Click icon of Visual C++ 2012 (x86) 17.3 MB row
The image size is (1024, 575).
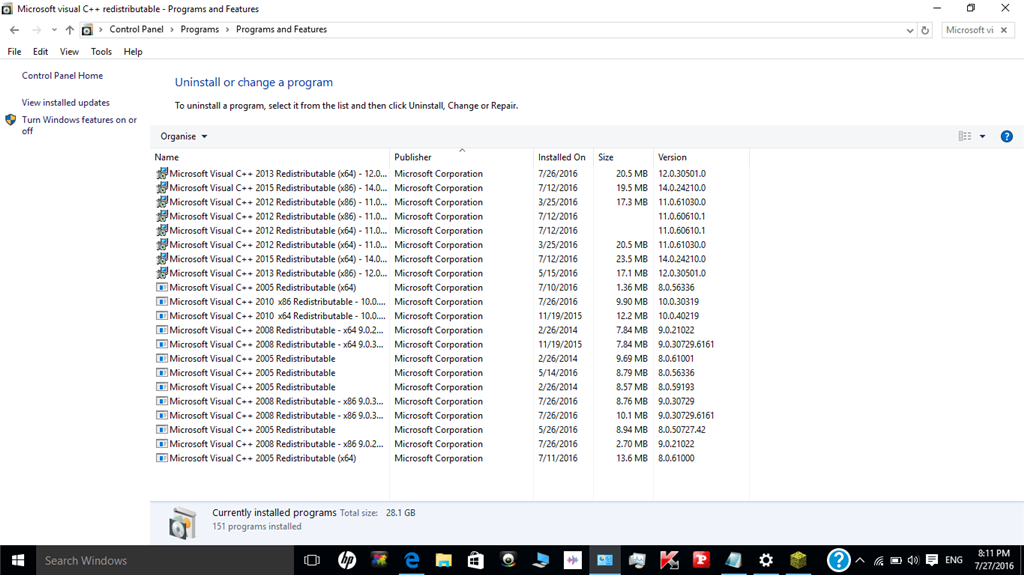(161, 202)
